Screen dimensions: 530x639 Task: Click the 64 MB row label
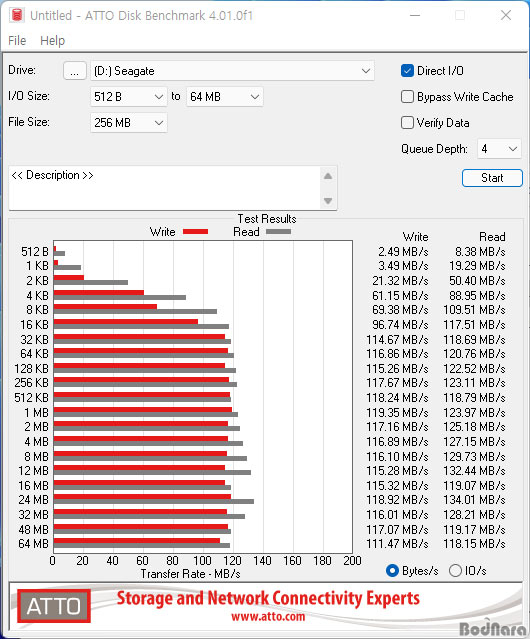click(34, 544)
